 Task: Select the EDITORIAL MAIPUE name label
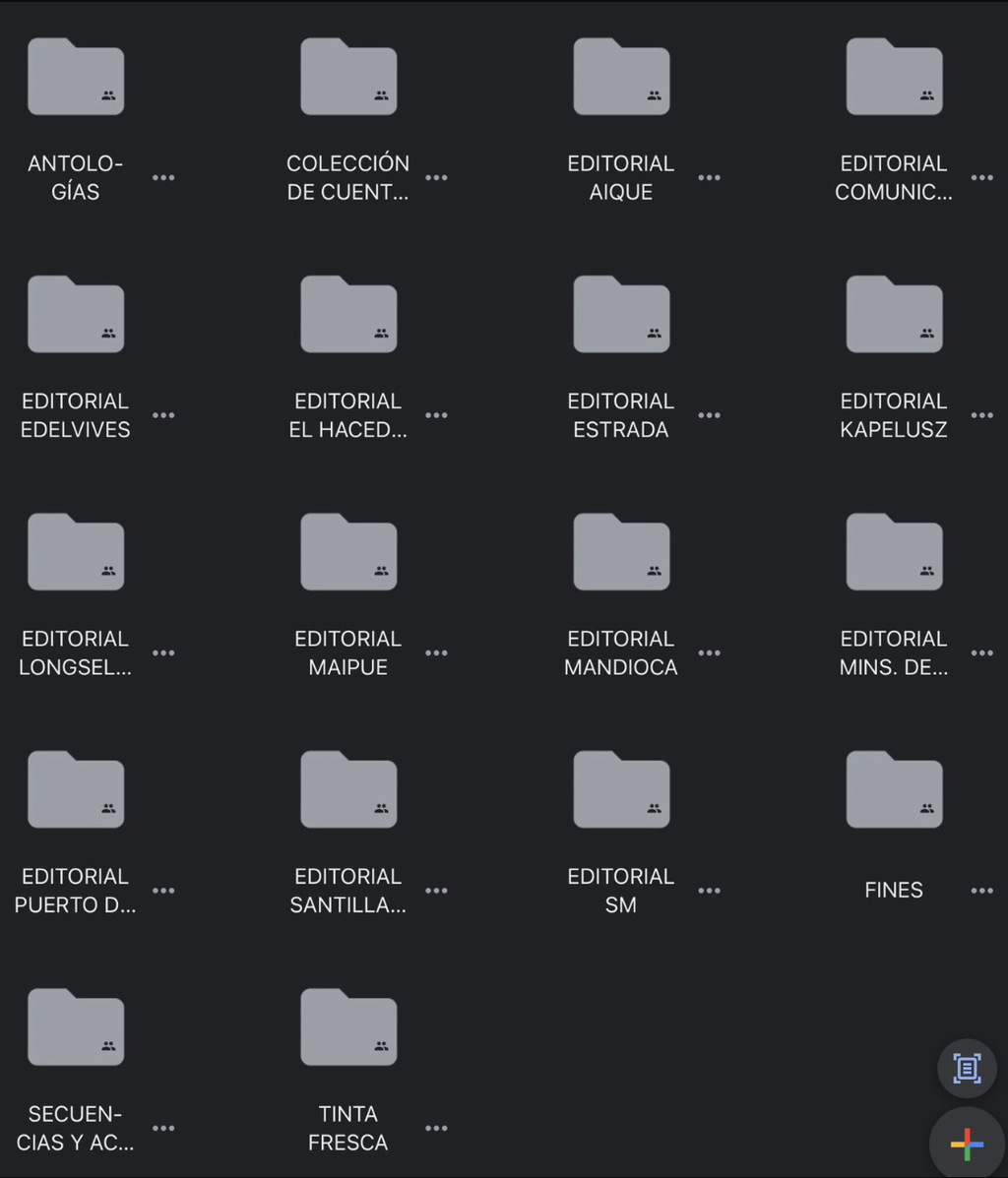coord(348,652)
